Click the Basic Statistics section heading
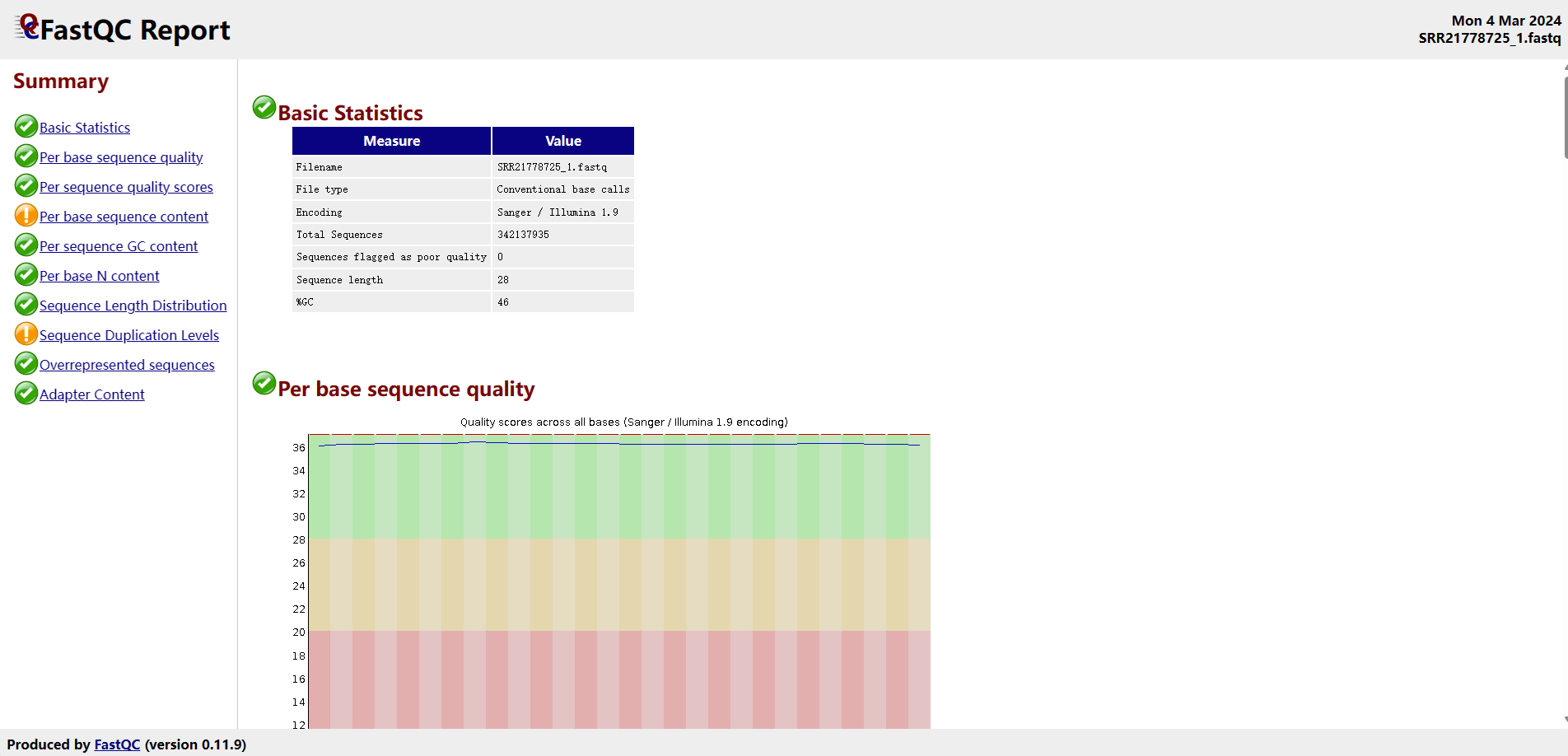 coord(351,113)
